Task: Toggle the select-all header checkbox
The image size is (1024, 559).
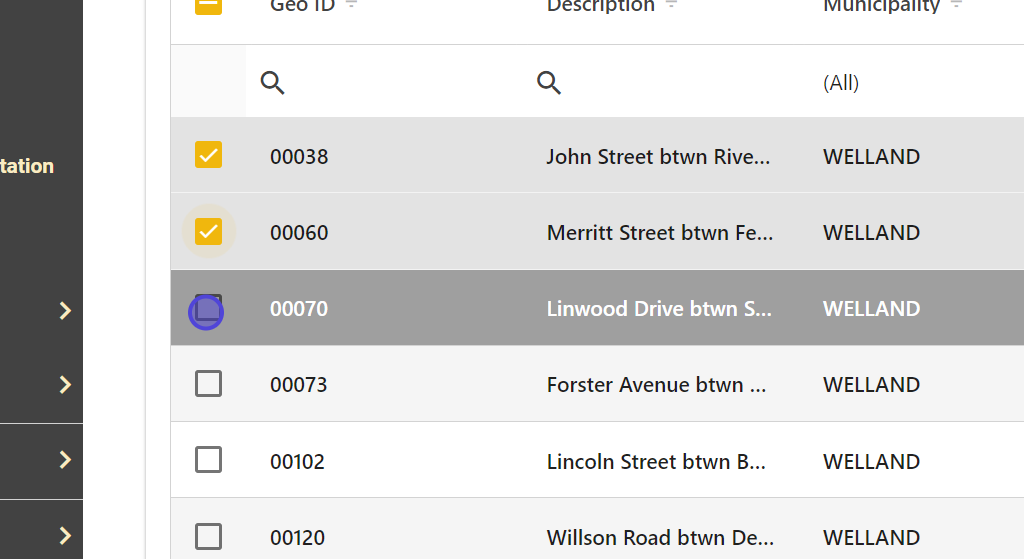Action: (208, 5)
